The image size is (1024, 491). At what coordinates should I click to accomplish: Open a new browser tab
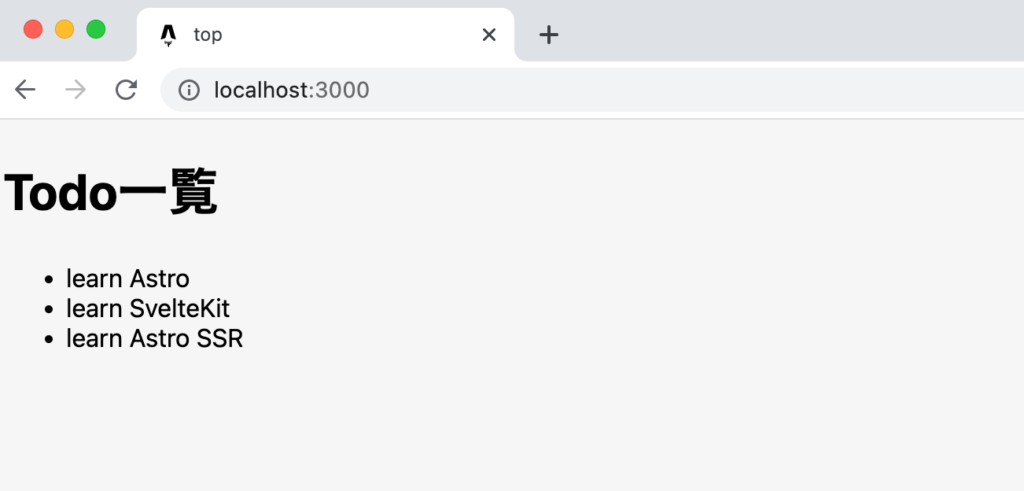point(548,35)
